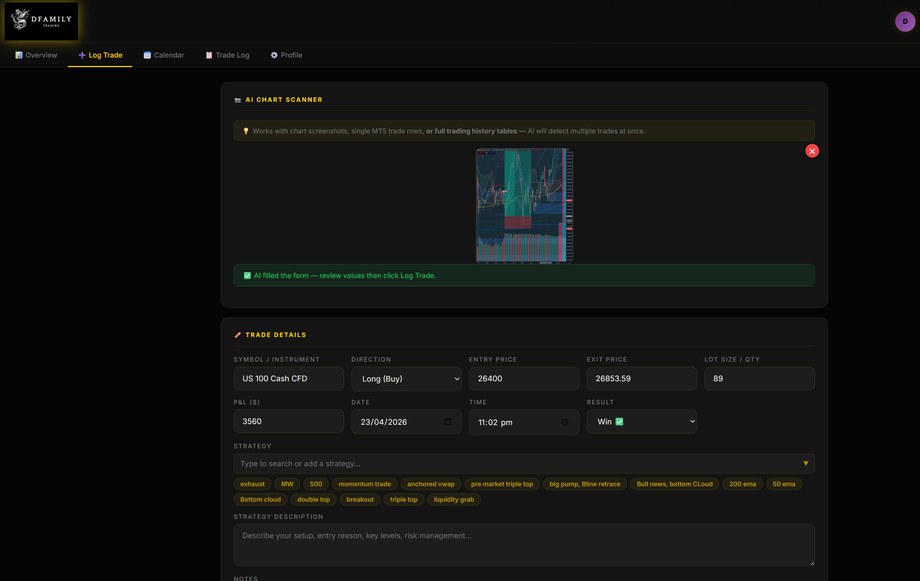Select the exhaust strategy tag

point(252,484)
